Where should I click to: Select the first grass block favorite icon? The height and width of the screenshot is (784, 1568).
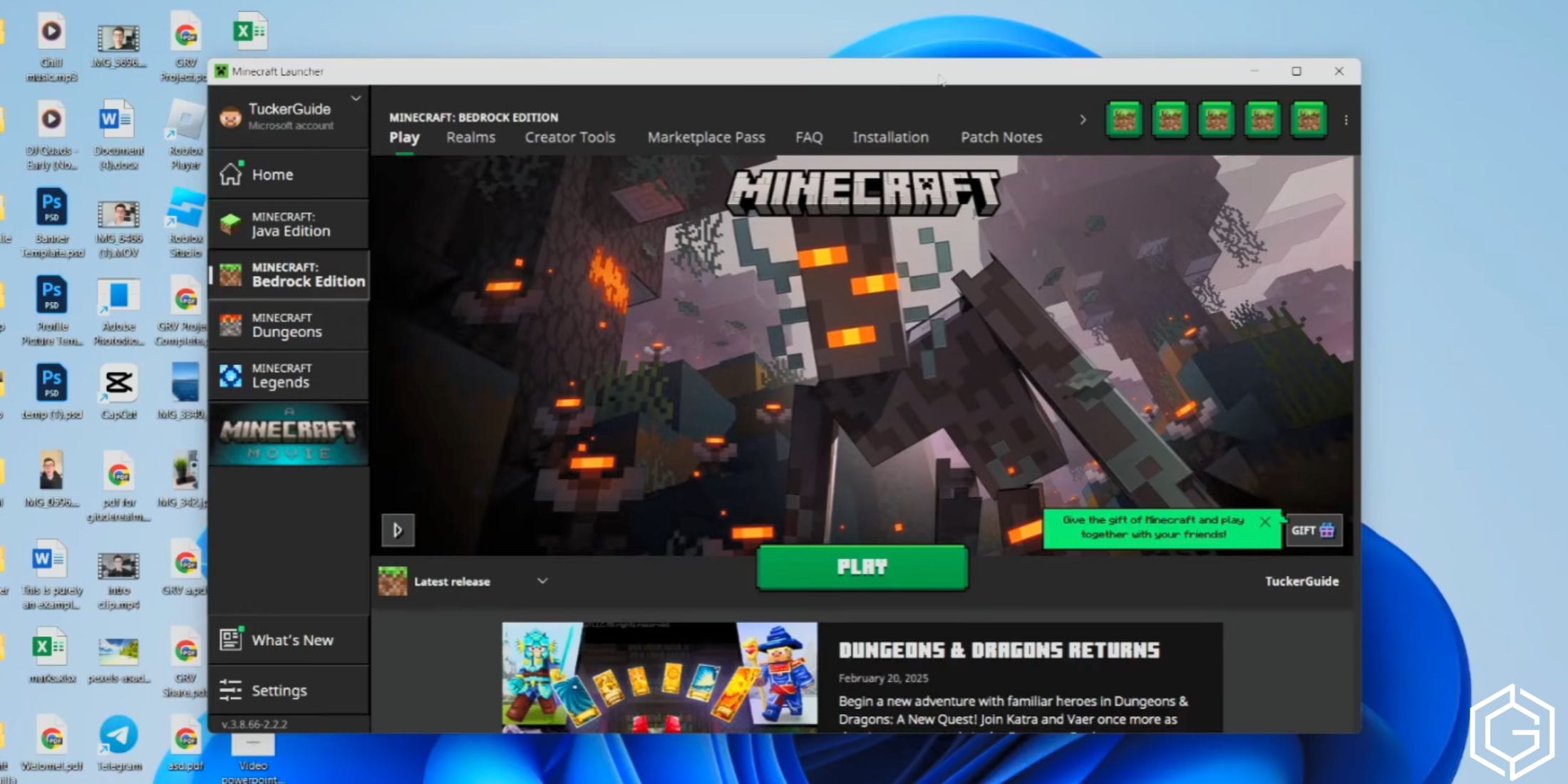(1124, 119)
